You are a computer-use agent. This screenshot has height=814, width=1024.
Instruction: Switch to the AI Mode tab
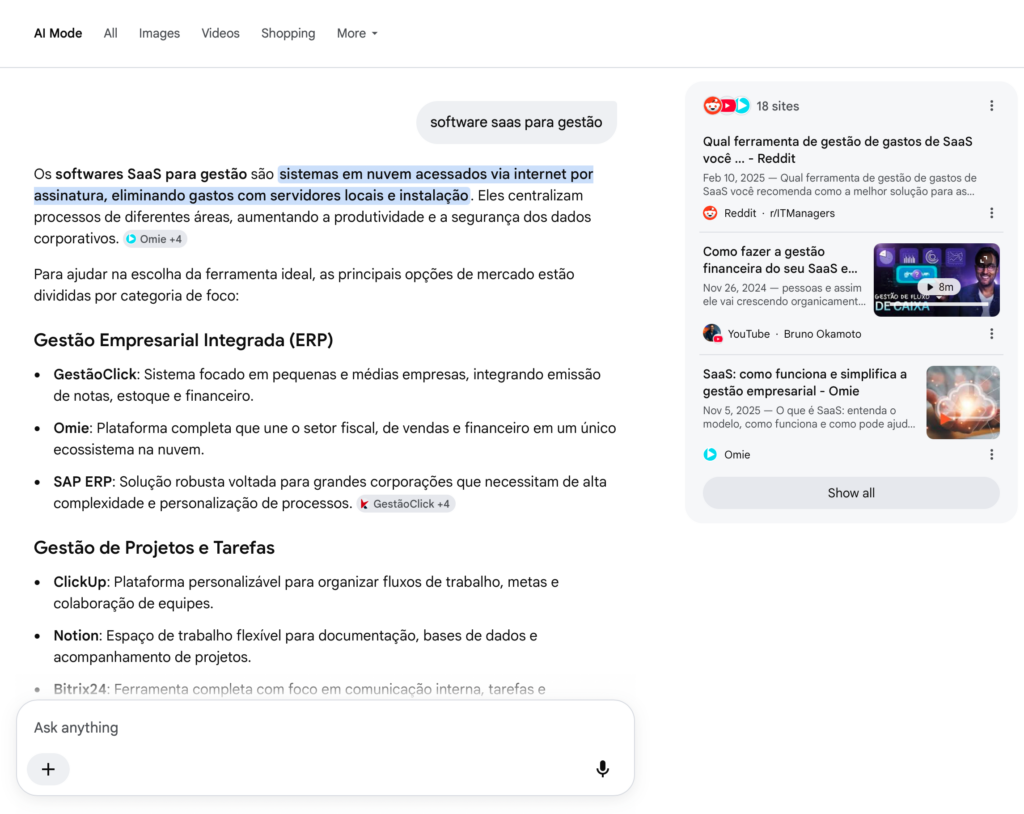[57, 33]
